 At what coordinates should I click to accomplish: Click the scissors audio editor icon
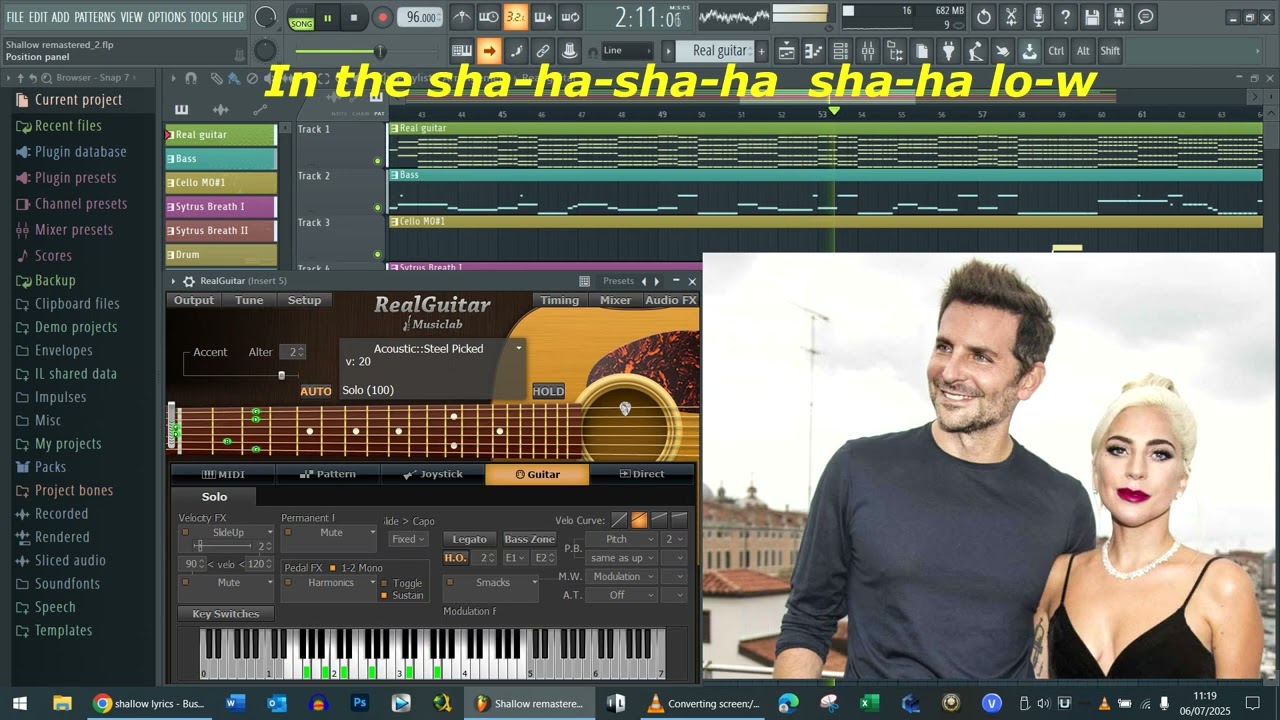tap(1011, 17)
